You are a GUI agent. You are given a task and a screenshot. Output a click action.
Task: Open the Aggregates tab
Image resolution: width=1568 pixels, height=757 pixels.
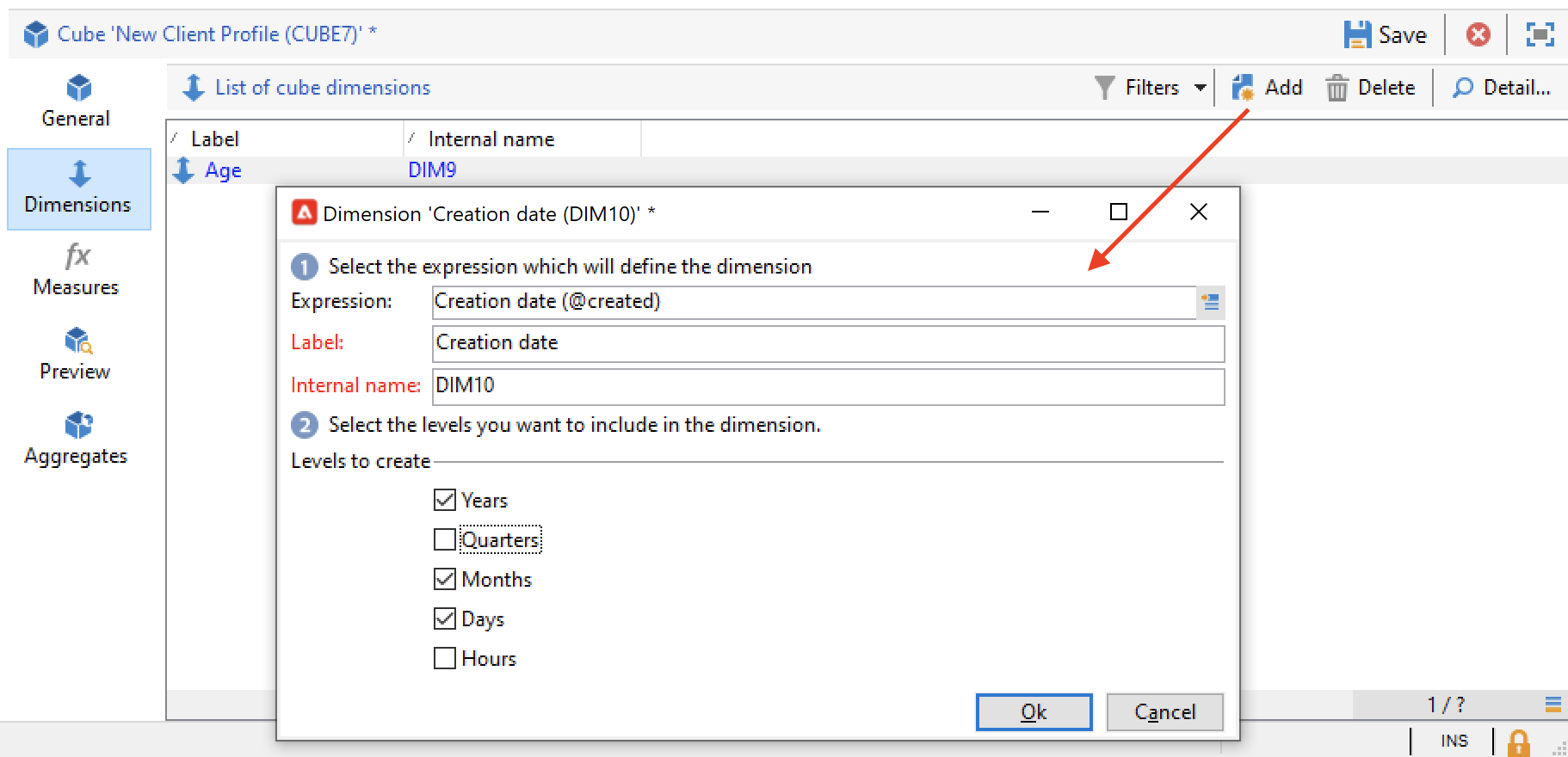(x=77, y=439)
